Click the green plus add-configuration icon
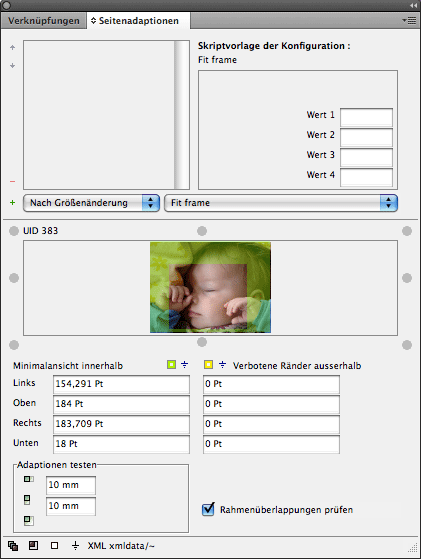 12,202
